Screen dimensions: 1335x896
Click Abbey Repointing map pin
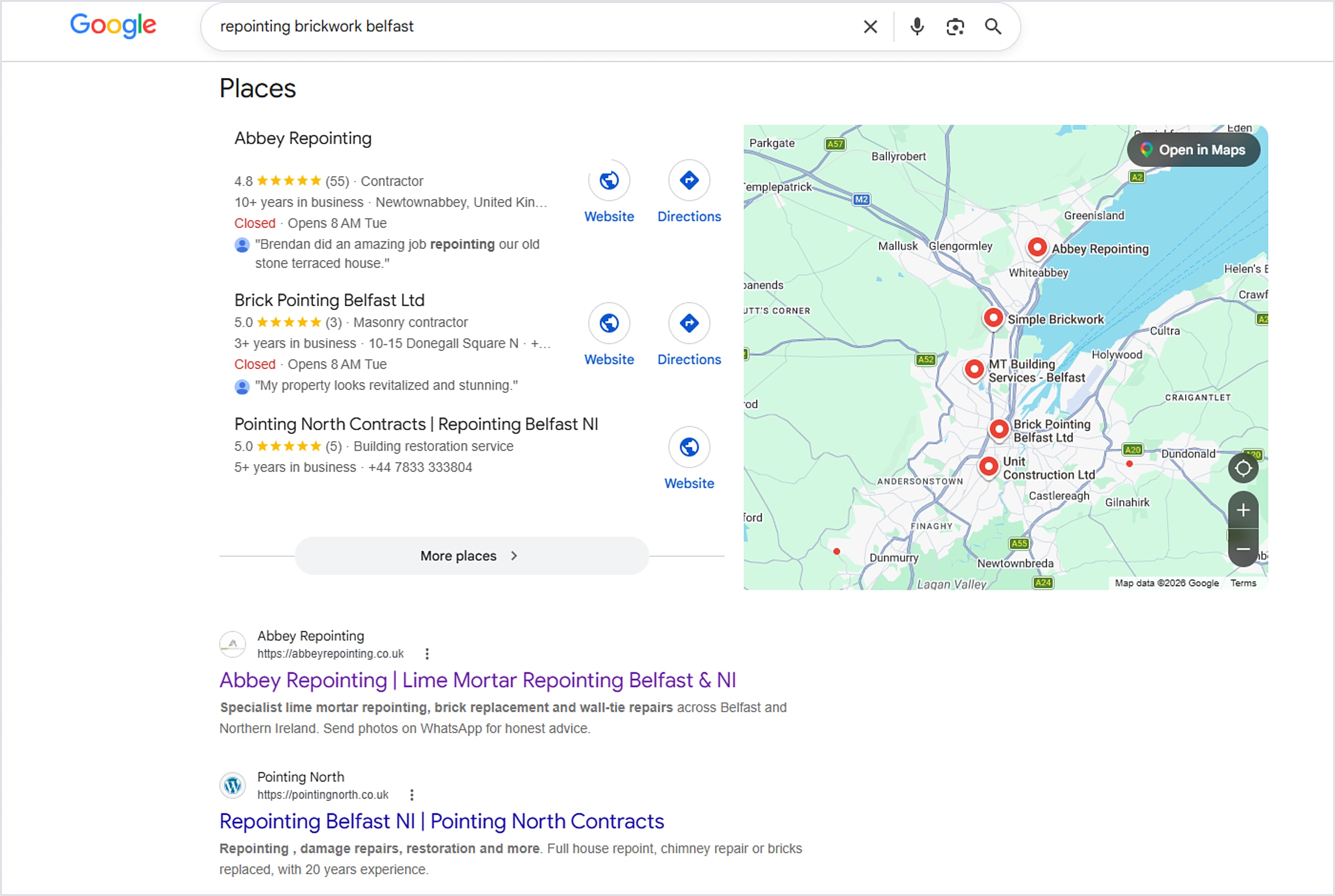tap(1037, 247)
